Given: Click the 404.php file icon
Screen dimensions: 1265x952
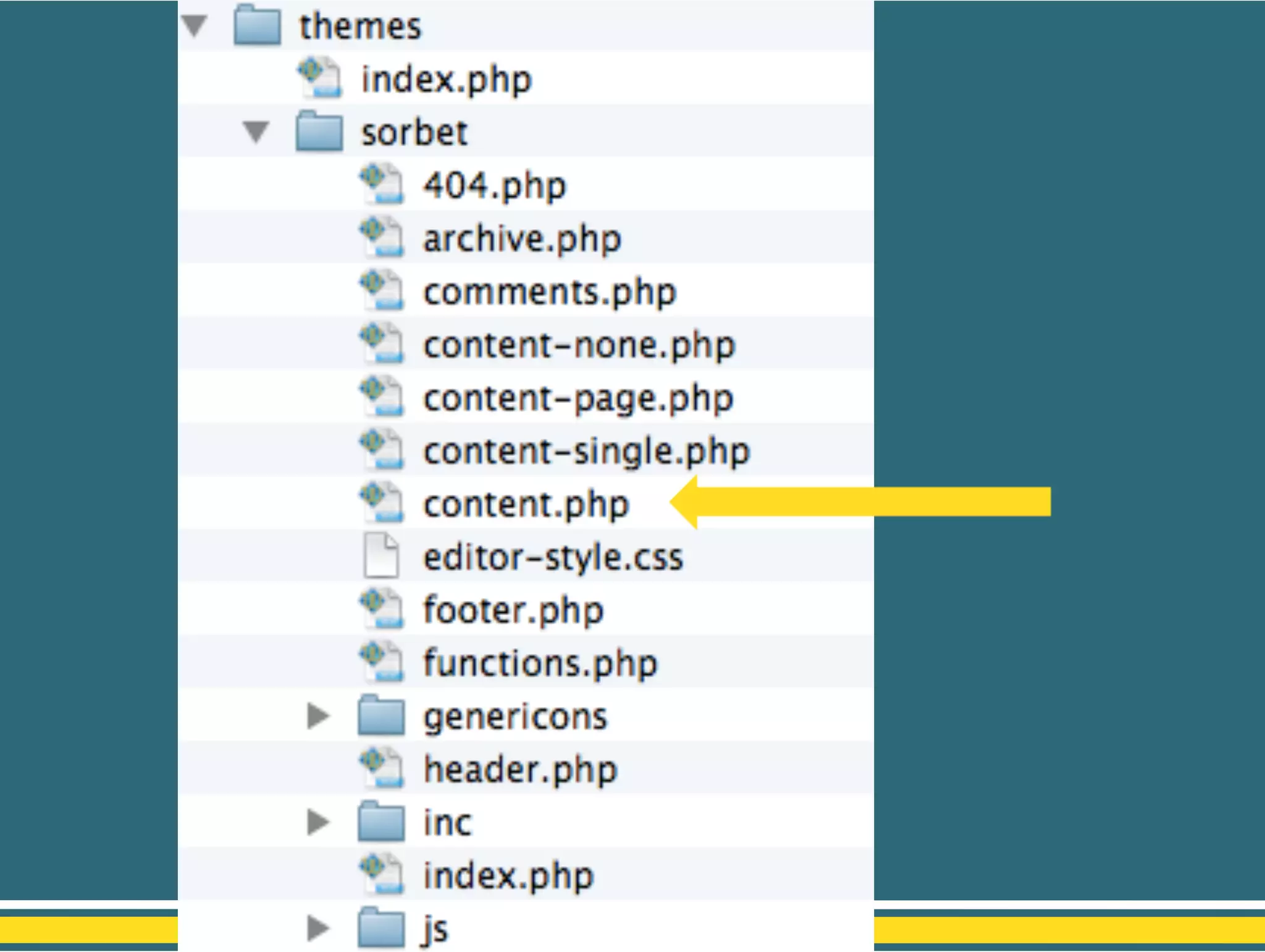Looking at the screenshot, I should coord(382,184).
